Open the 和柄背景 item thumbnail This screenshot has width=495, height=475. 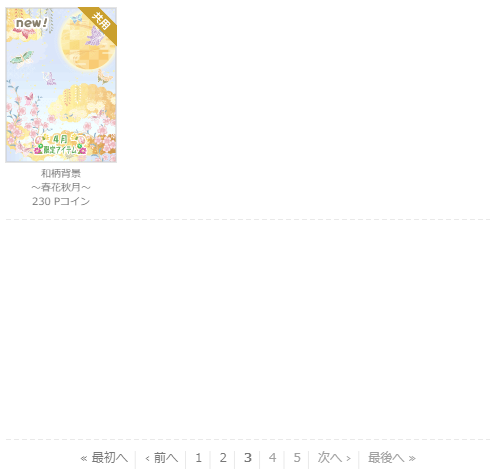pyautogui.click(x=61, y=85)
